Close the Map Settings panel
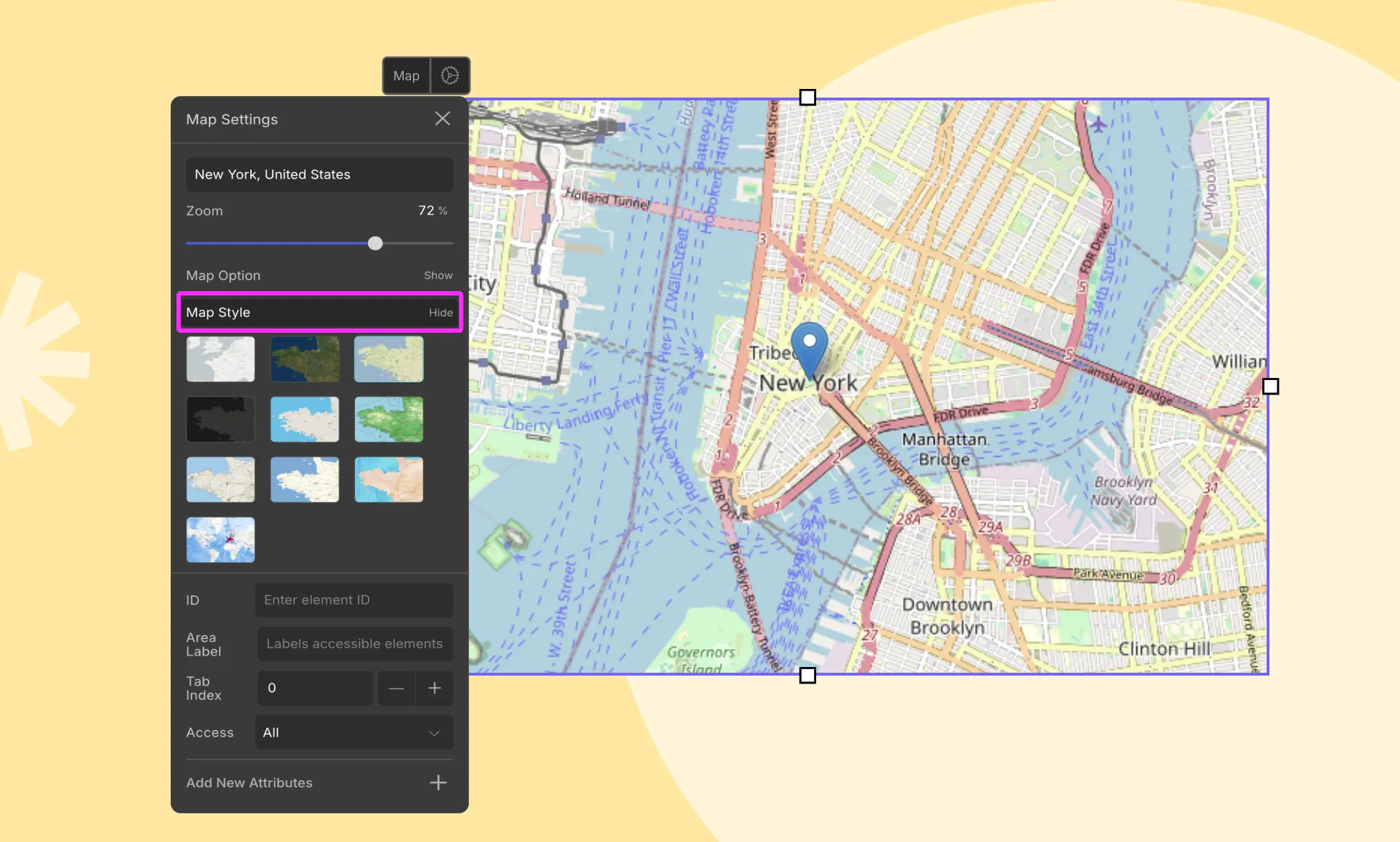1400x842 pixels. tap(443, 119)
